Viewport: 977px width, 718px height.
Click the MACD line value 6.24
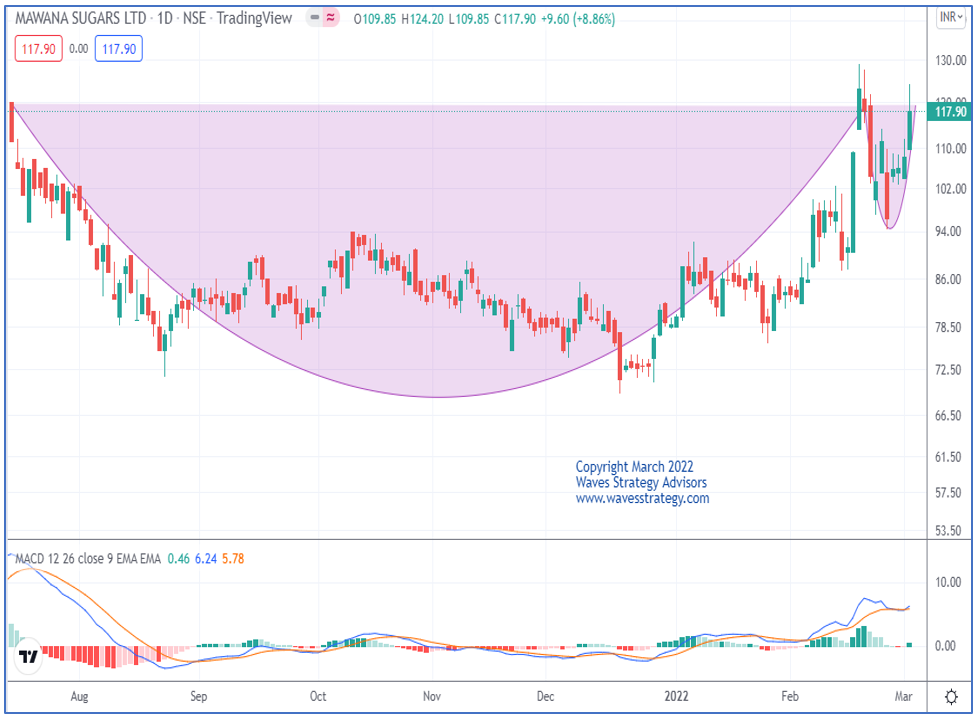click(206, 558)
